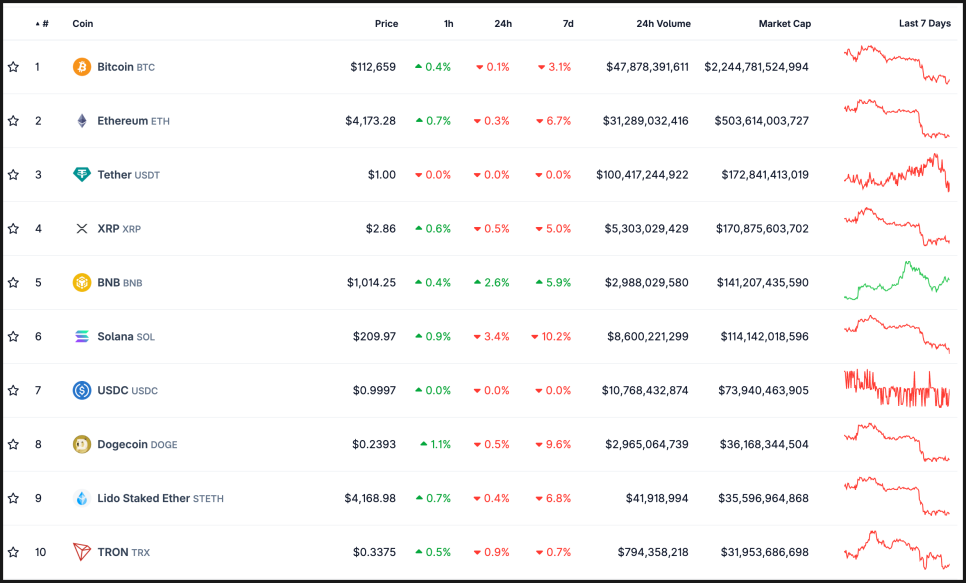This screenshot has height=583, width=966.
Task: Click the Dogecoin logo icon
Action: point(82,444)
